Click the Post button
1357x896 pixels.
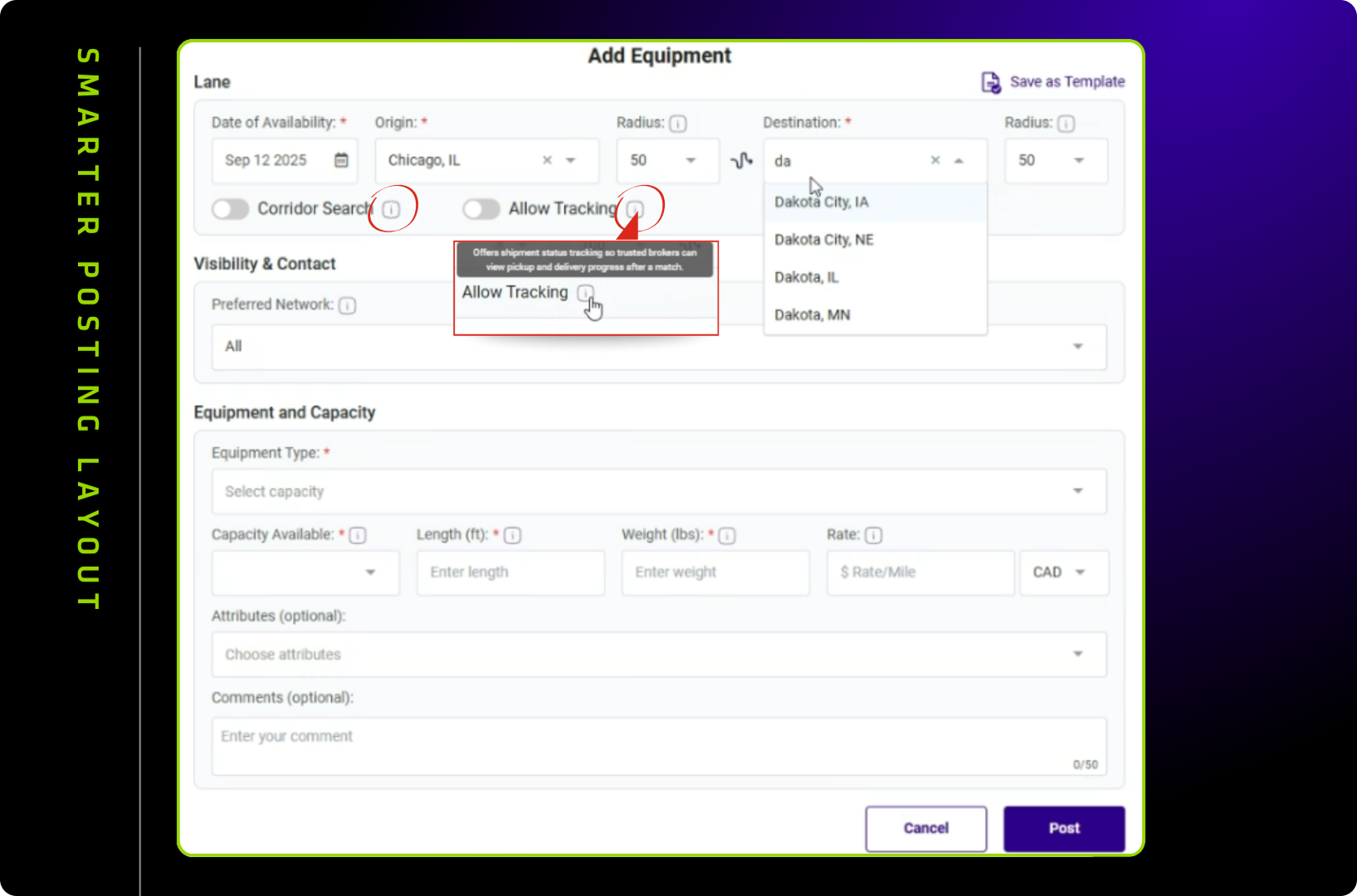point(1064,829)
